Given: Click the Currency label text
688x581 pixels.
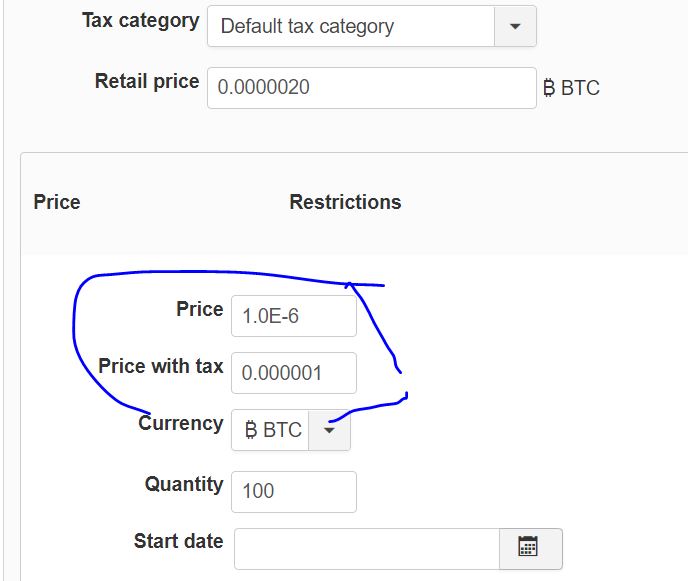Looking at the screenshot, I should coord(181,424).
